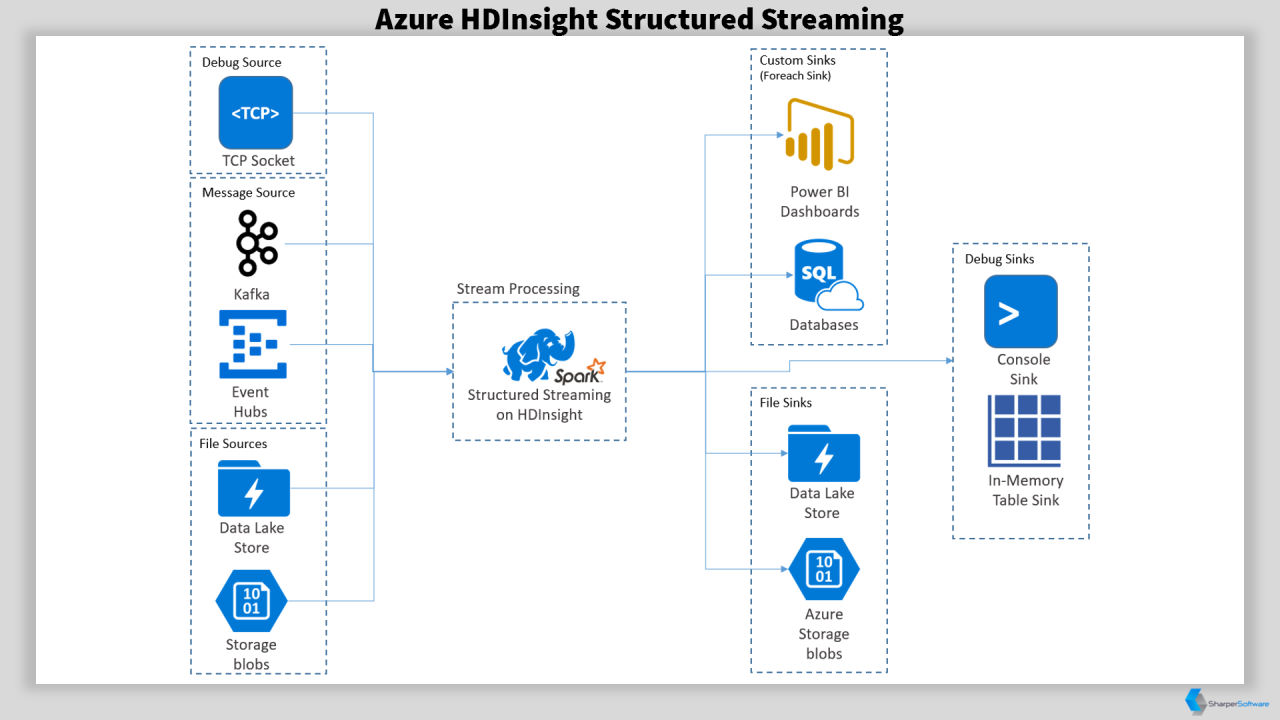Click the '(Foreach Sink)' text
This screenshot has height=720, width=1280.
pos(795,76)
